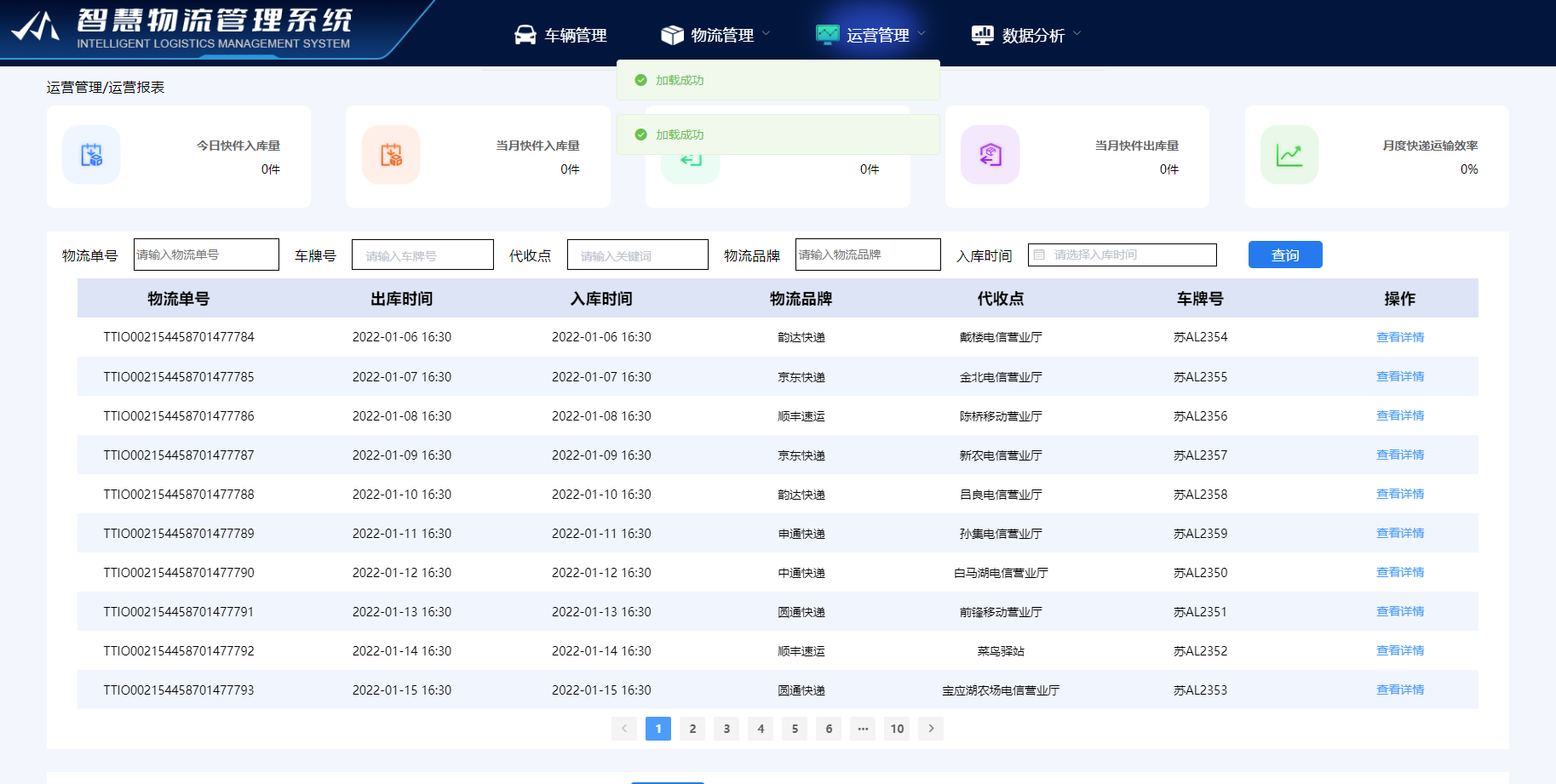Image resolution: width=1556 pixels, height=784 pixels.
Task: Click the box icon beside 物流管理
Action: pyautogui.click(x=672, y=35)
